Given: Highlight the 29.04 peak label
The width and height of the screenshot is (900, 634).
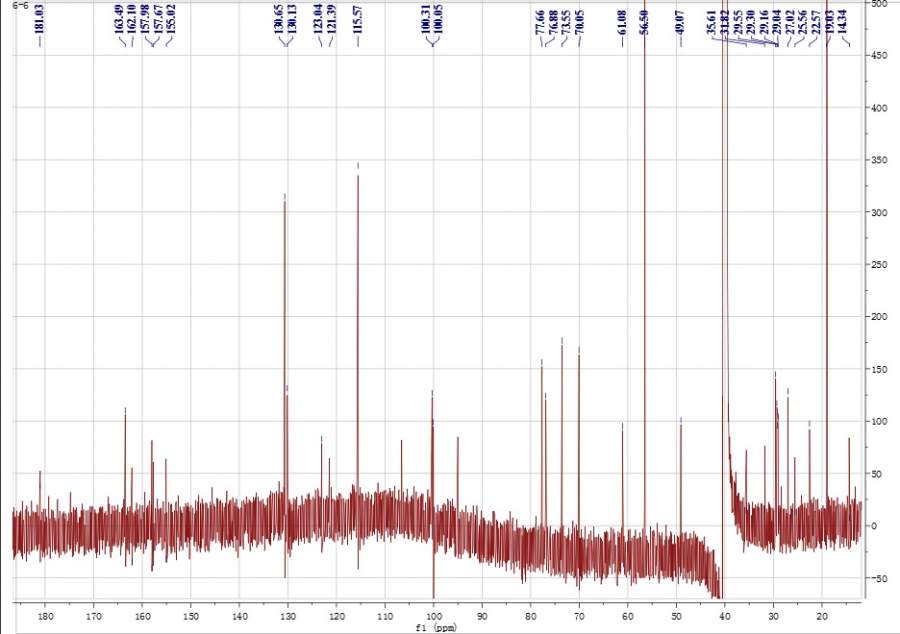Looking at the screenshot, I should pos(777,22).
